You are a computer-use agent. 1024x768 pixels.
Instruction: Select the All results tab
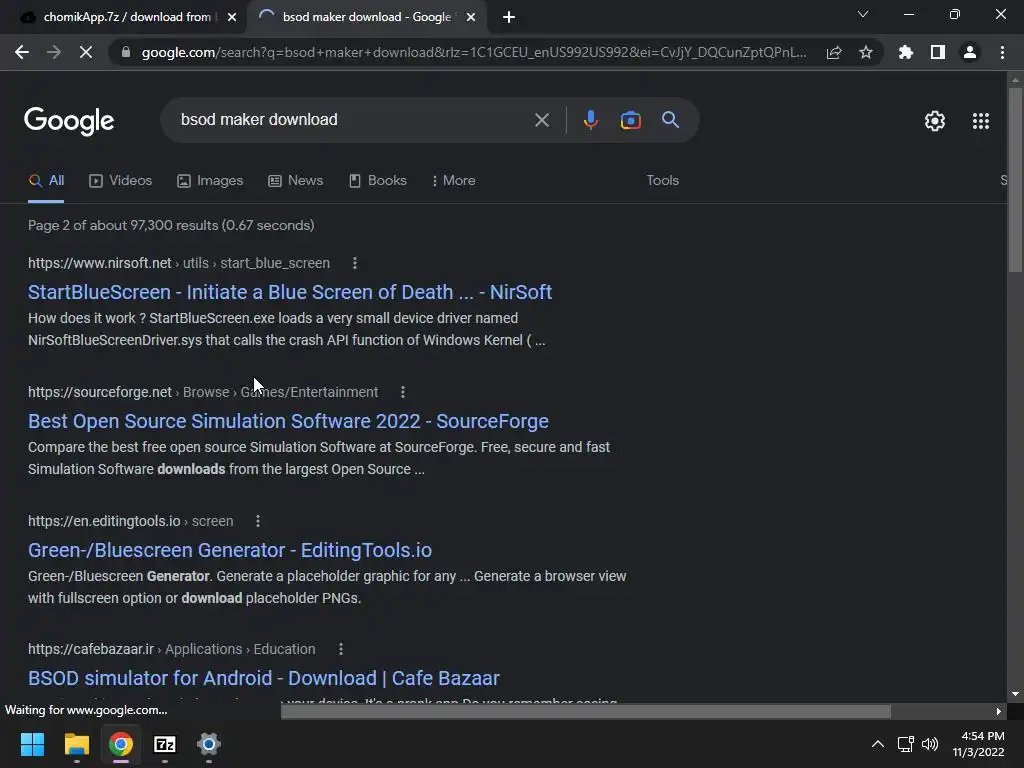pos(46,181)
